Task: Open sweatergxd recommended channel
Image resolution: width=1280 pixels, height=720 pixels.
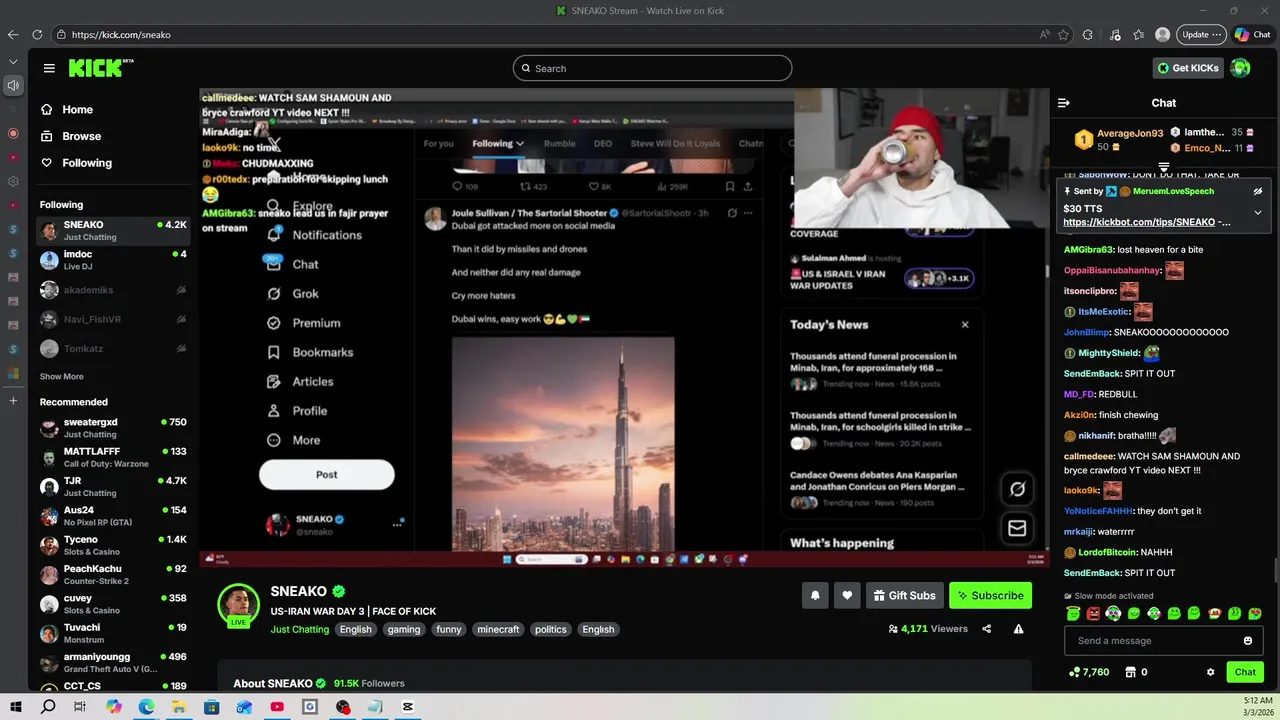Action: [x=112, y=428]
